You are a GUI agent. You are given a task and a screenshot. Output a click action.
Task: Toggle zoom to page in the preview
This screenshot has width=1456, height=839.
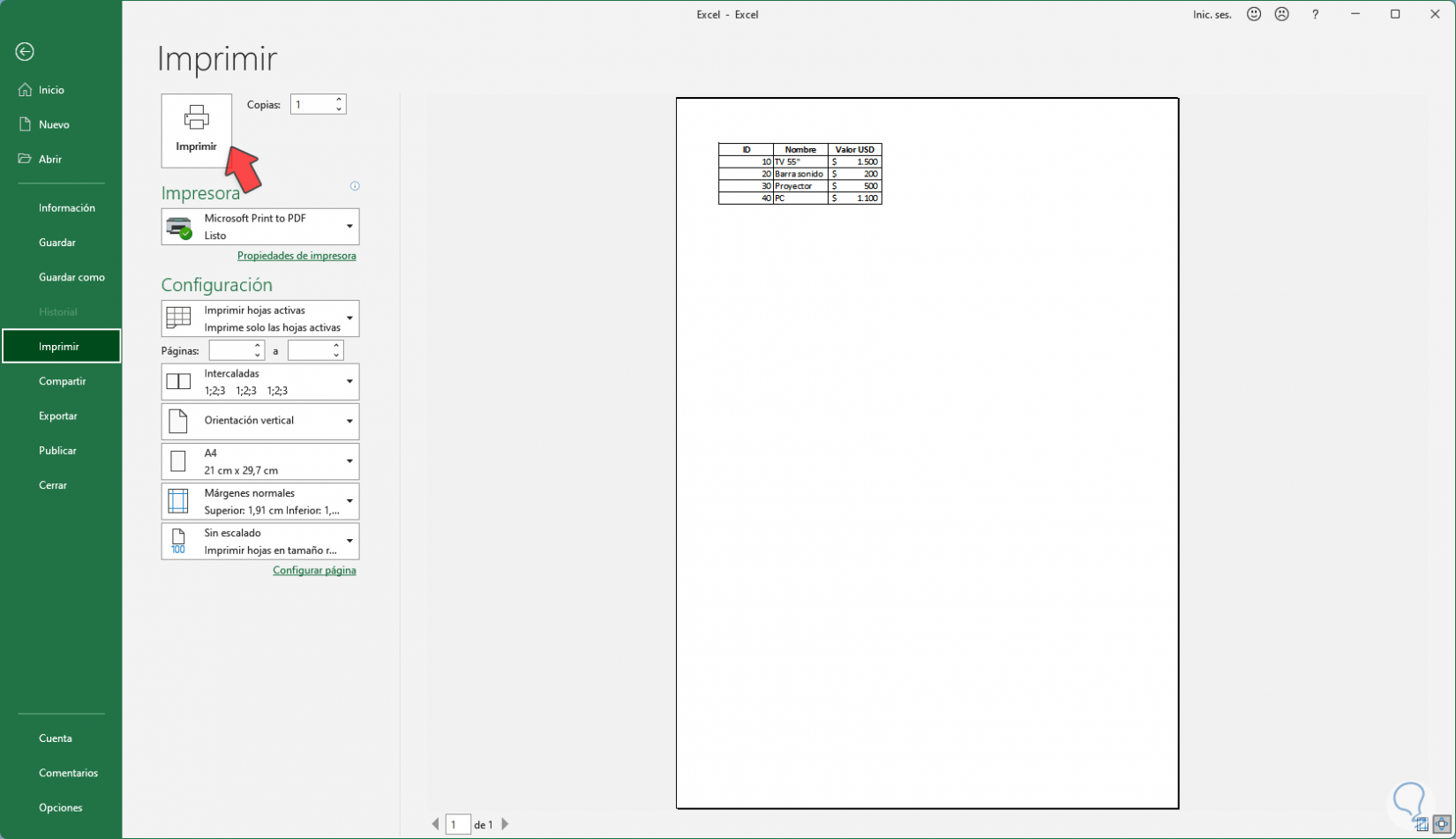1442,826
